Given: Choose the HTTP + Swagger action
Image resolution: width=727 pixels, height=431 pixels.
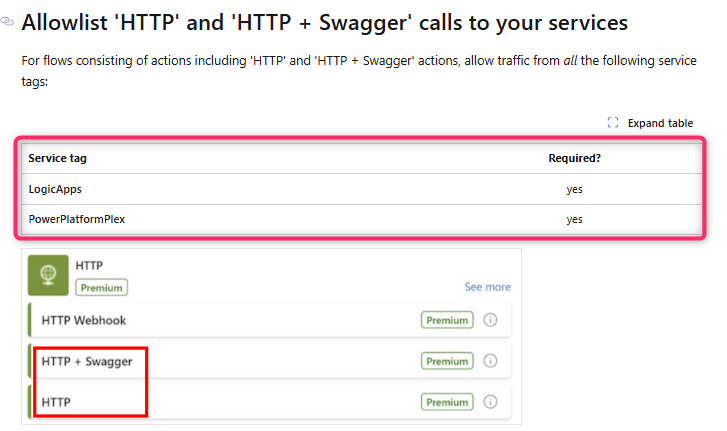Looking at the screenshot, I should coord(87,361).
